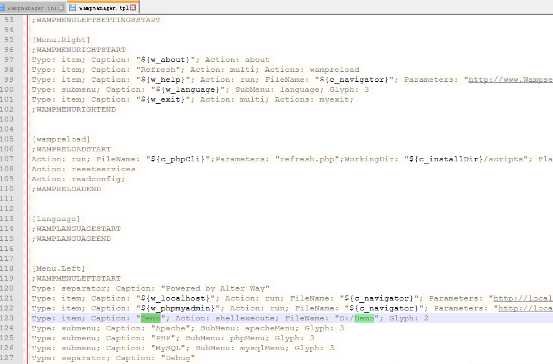The width and height of the screenshot is (553, 364).
Task: Click the "Action: readconfig;" line
Action: pyautogui.click(x=78, y=179)
